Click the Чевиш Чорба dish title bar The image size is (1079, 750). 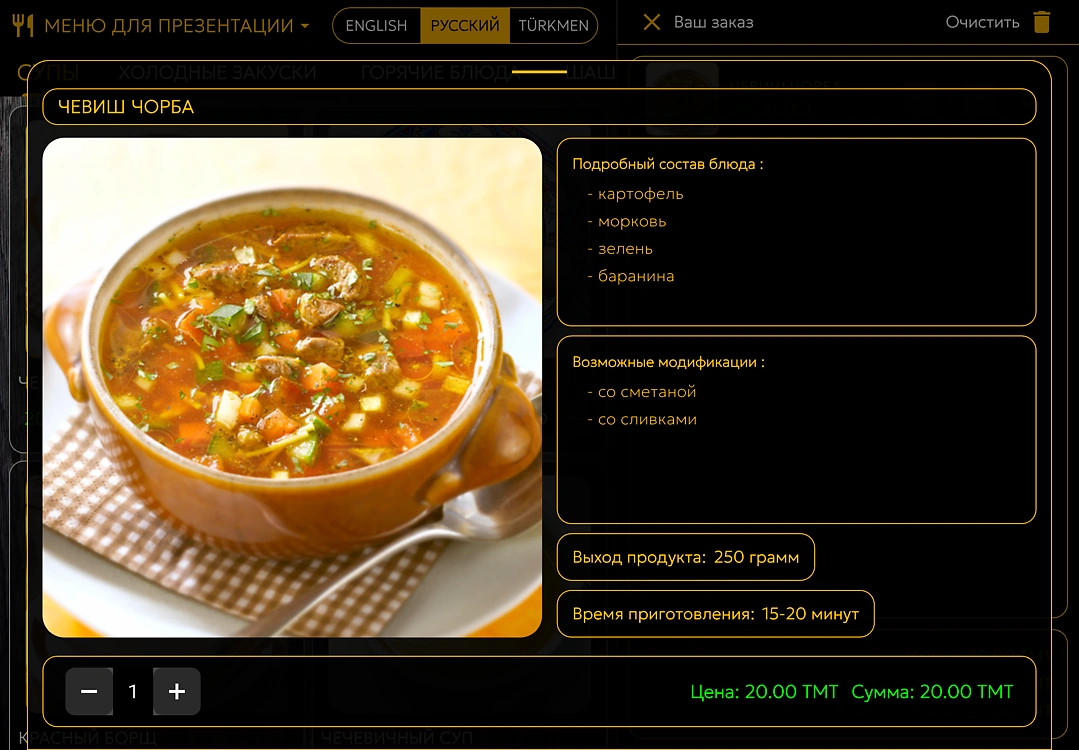(x=539, y=107)
